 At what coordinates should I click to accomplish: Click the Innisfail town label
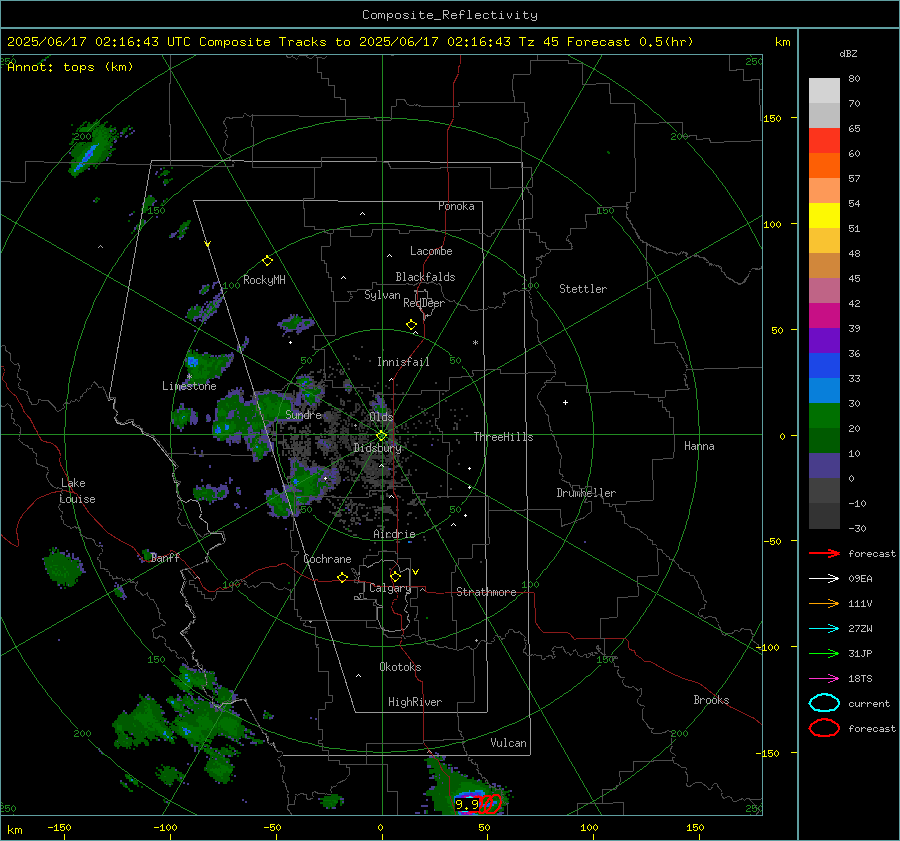(403, 362)
